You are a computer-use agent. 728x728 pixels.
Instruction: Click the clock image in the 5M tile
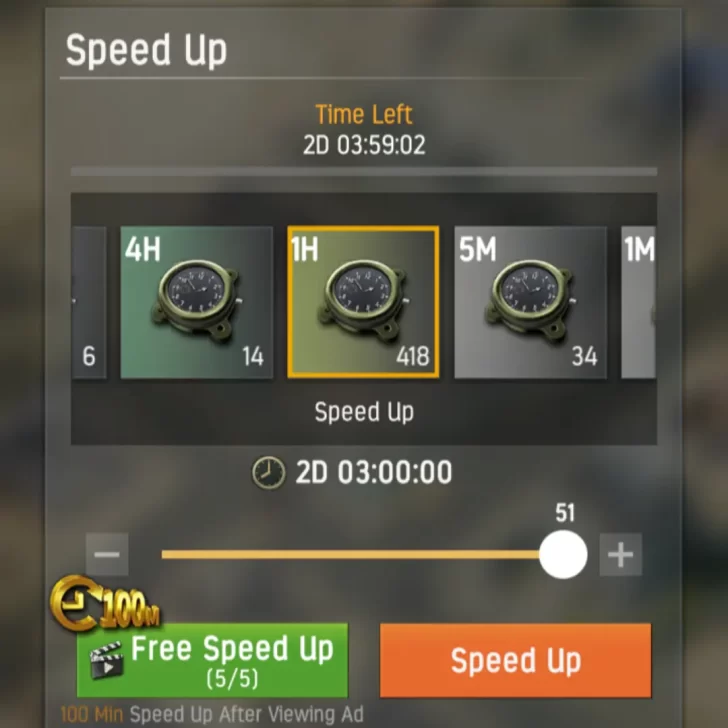530,300
